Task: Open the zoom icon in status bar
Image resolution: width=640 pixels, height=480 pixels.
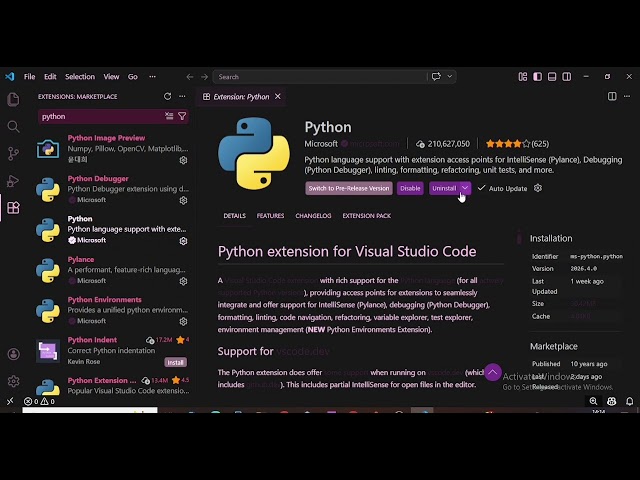Action: click(593, 401)
